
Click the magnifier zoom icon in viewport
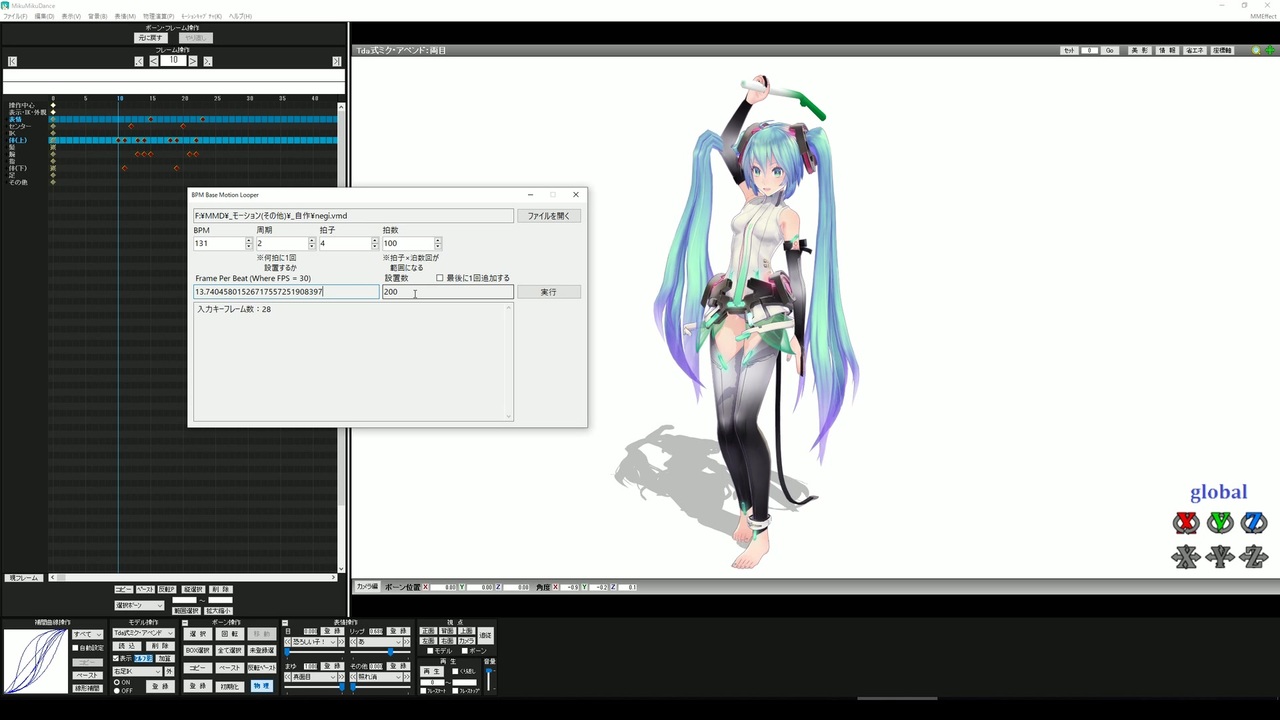point(1256,50)
